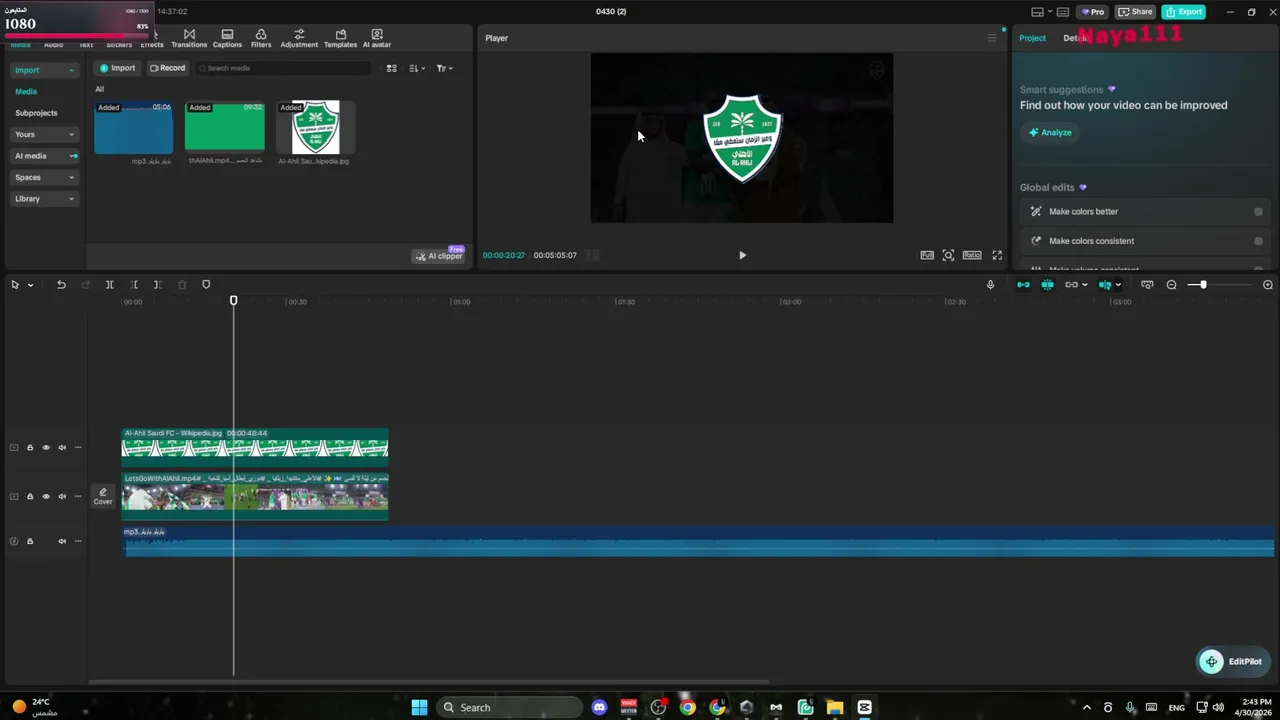Click the timeline zoom out icon

(1172, 285)
